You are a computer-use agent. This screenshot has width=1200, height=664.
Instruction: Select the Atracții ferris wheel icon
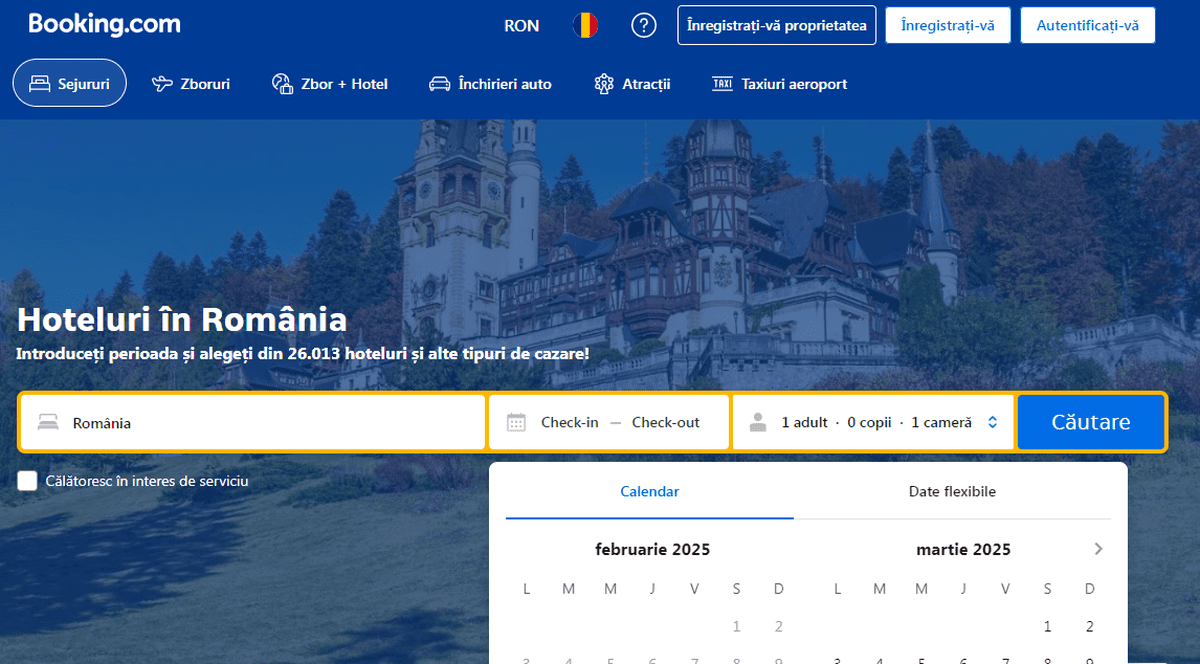click(x=603, y=84)
